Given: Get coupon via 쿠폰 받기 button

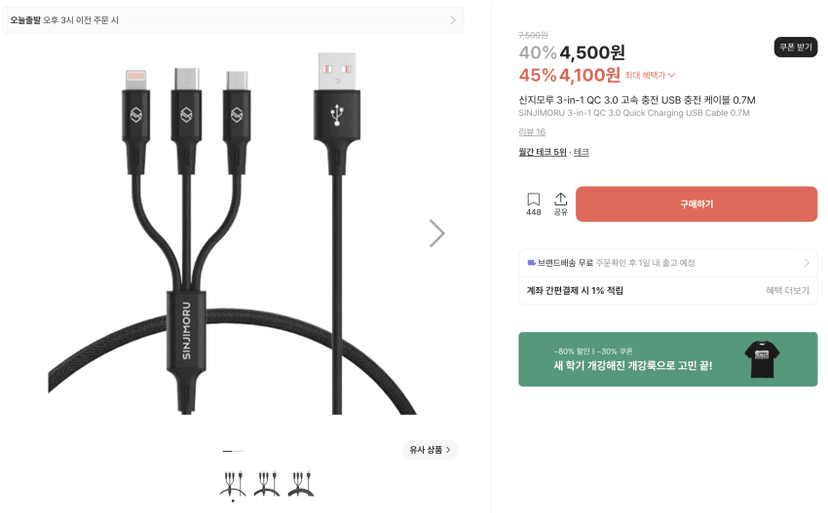Looking at the screenshot, I should tap(796, 47).
